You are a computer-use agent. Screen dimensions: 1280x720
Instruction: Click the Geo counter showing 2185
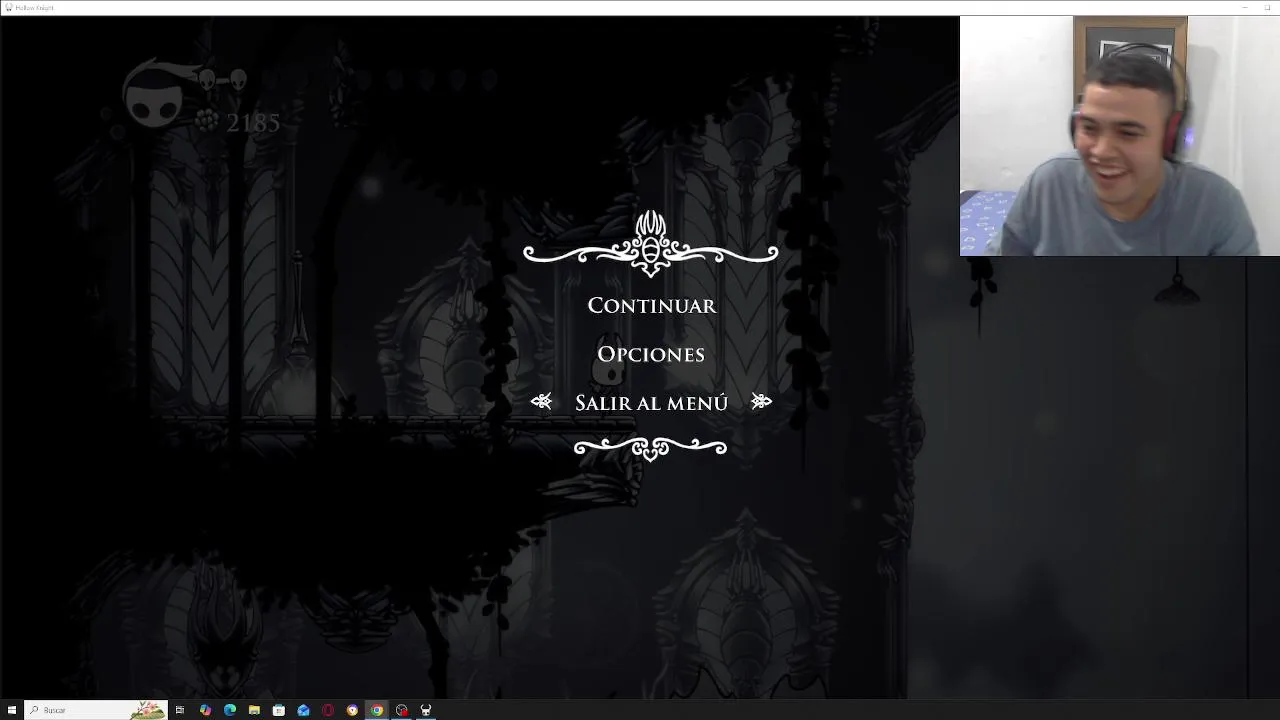253,123
